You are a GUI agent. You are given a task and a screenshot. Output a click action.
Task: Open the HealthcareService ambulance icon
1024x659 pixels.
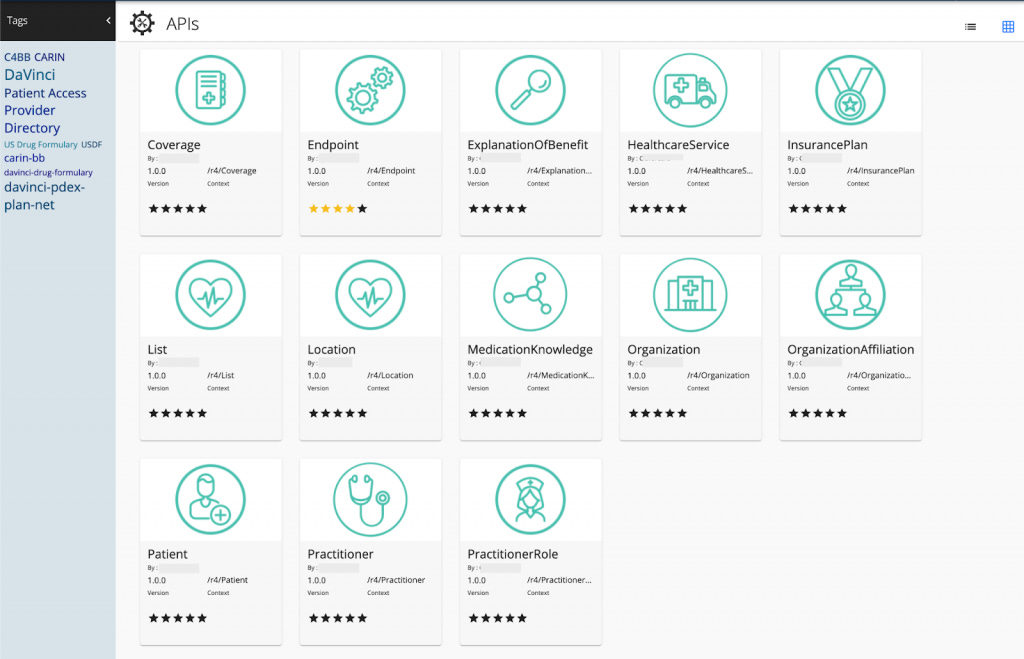click(690, 90)
